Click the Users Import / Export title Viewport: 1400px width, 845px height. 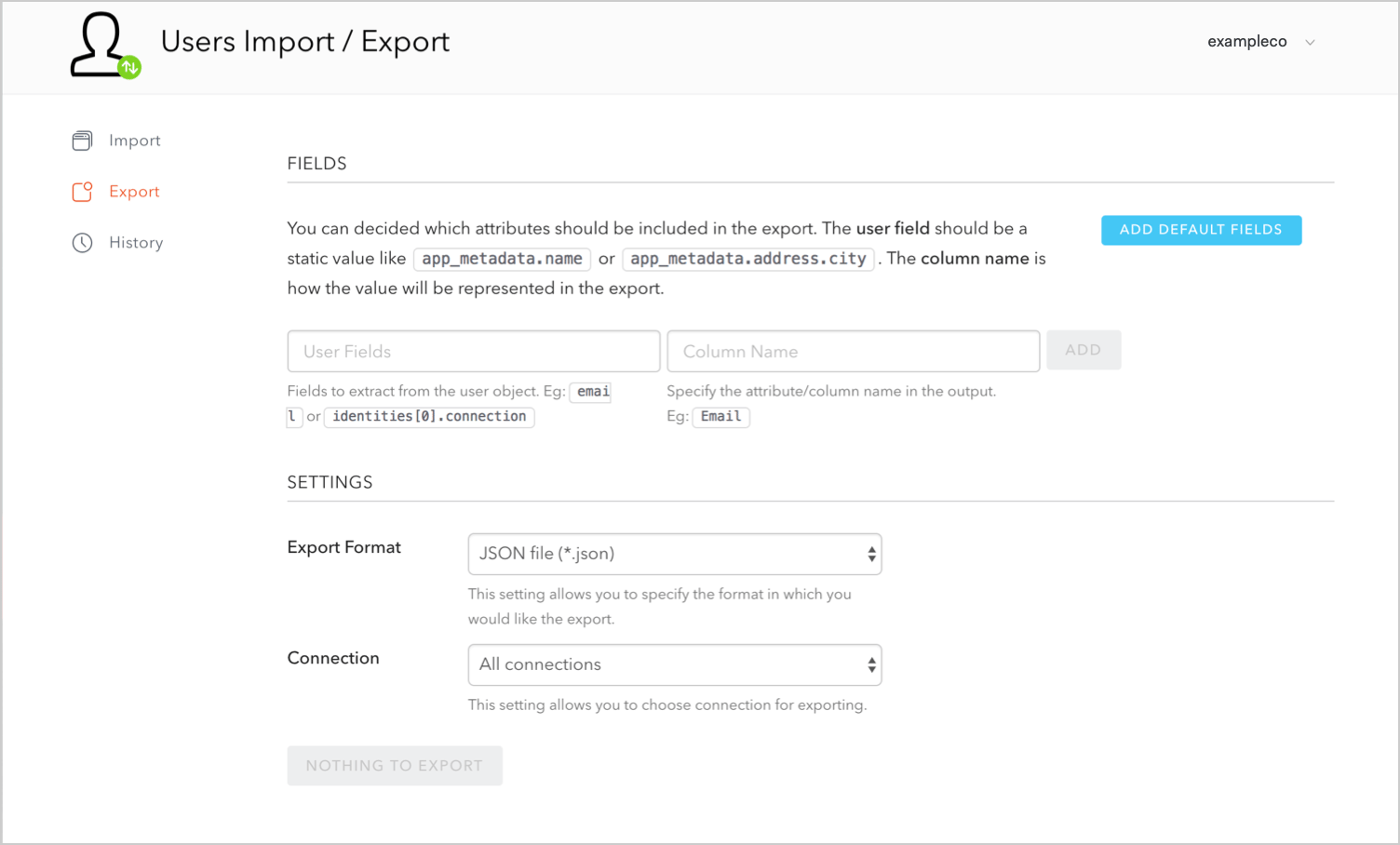[305, 42]
